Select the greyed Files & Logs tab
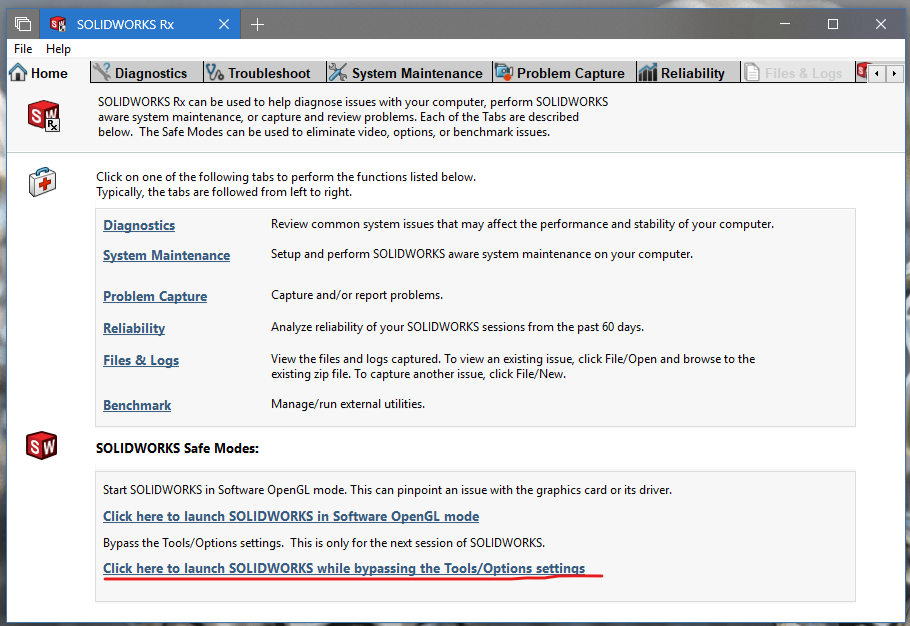Image resolution: width=910 pixels, height=626 pixels. [797, 73]
